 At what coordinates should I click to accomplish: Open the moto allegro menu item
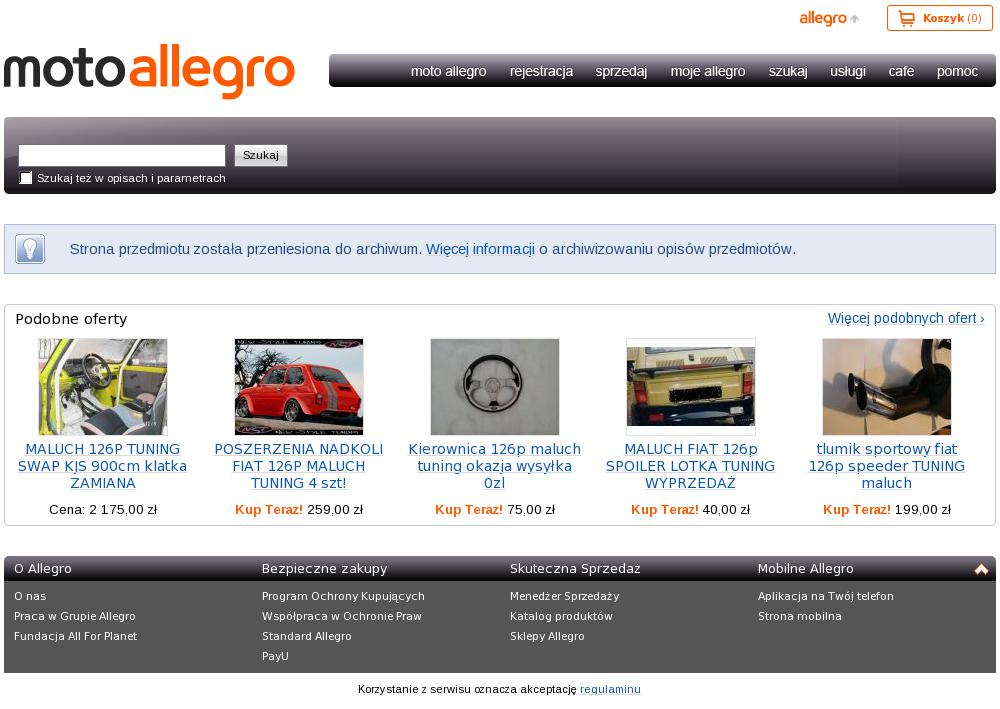click(448, 71)
